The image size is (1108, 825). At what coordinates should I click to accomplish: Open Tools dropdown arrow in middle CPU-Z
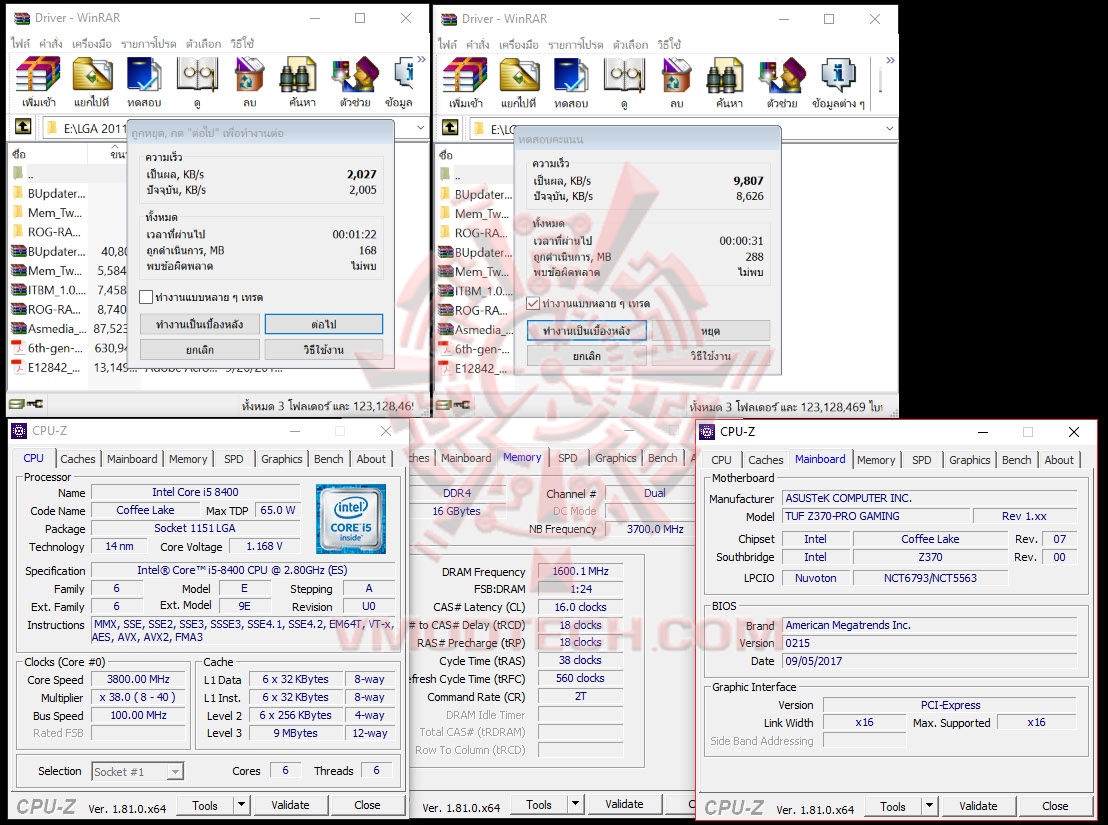click(575, 804)
